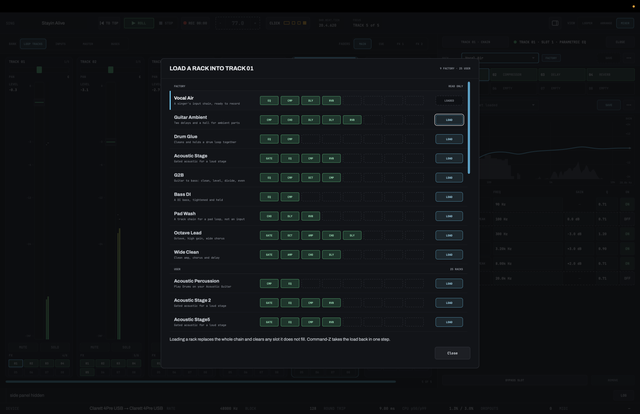Image resolution: width=640 pixels, height=414 pixels.
Task: Click the Rec button in transport
Action: pos(196,23)
